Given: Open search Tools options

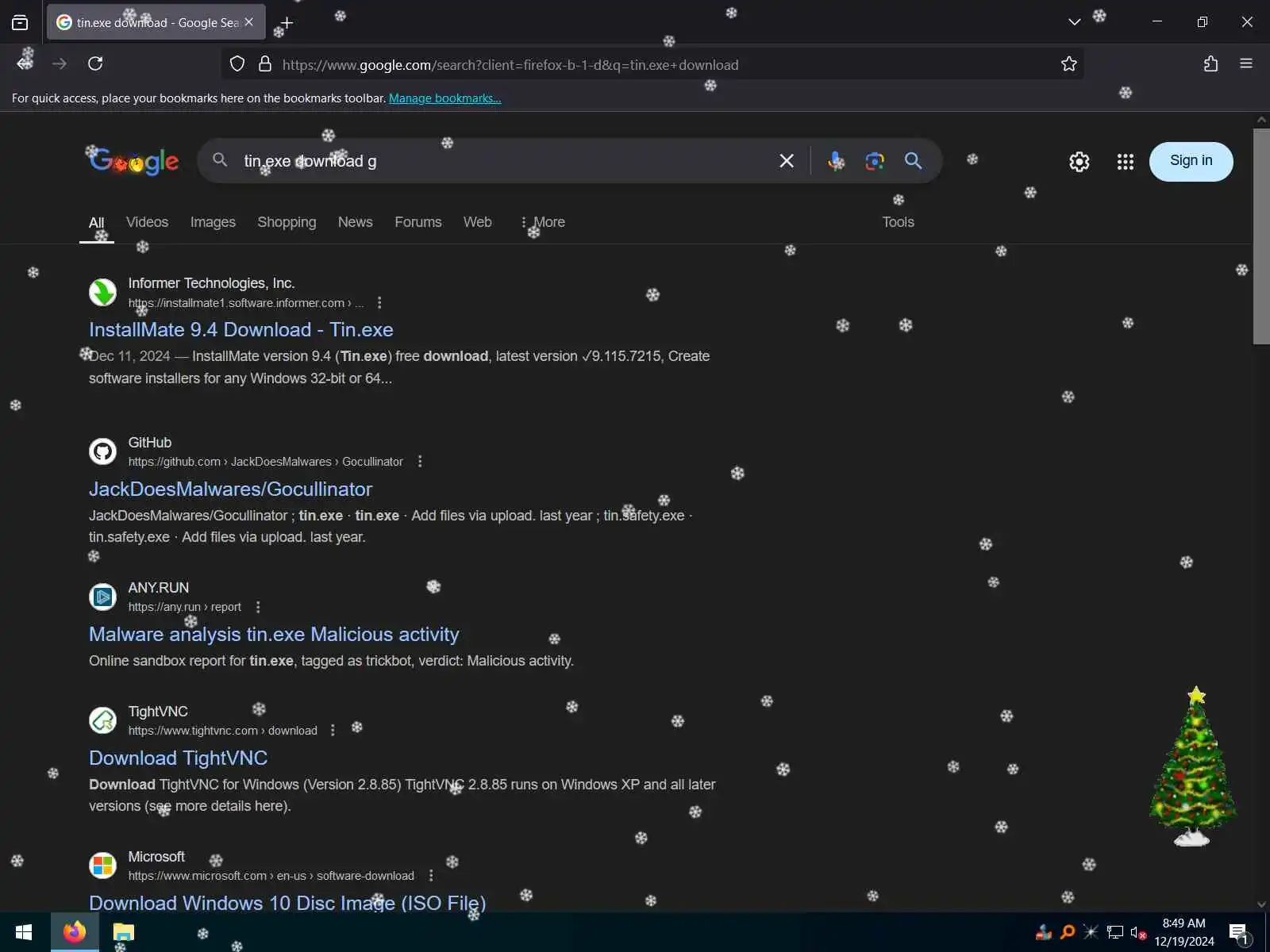Looking at the screenshot, I should [x=899, y=222].
